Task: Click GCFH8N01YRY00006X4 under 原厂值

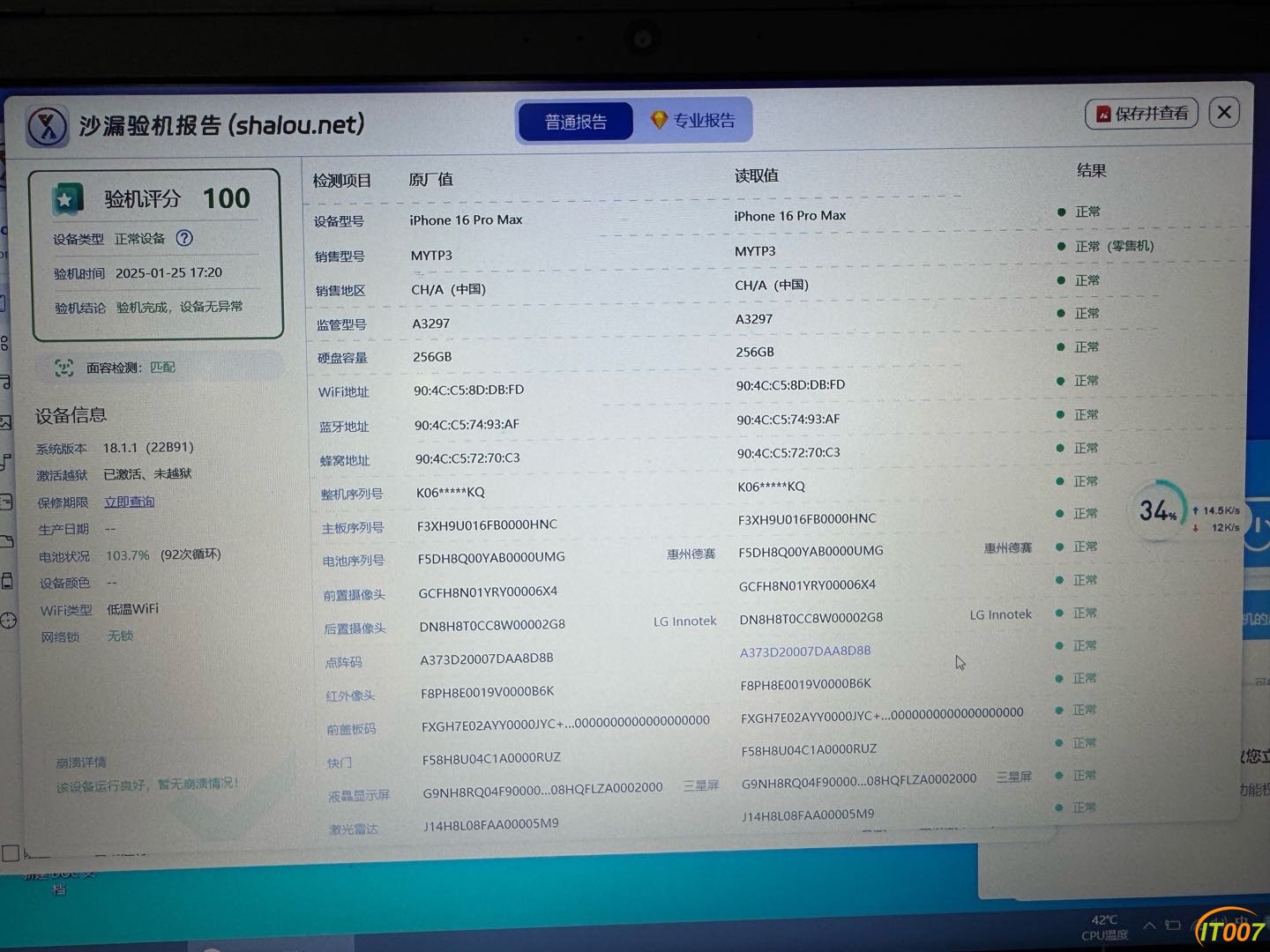Action: coord(488,592)
